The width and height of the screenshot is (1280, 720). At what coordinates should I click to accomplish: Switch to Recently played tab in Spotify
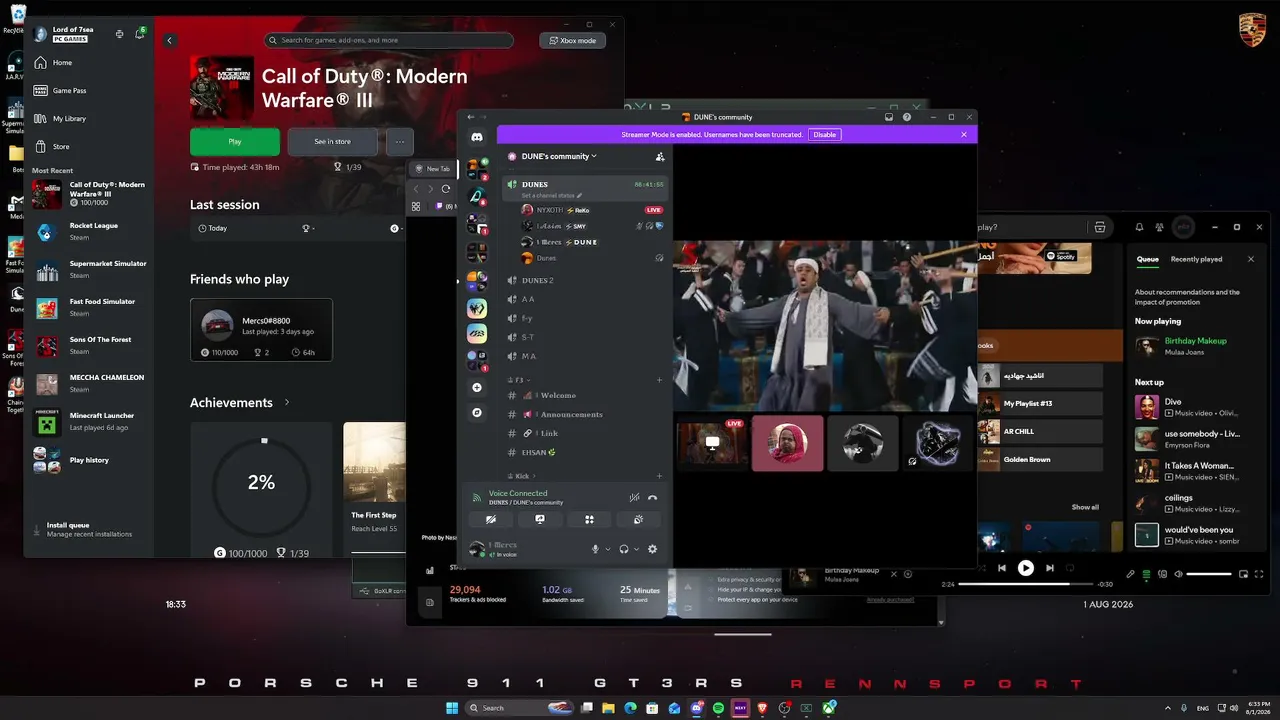coord(1197,259)
